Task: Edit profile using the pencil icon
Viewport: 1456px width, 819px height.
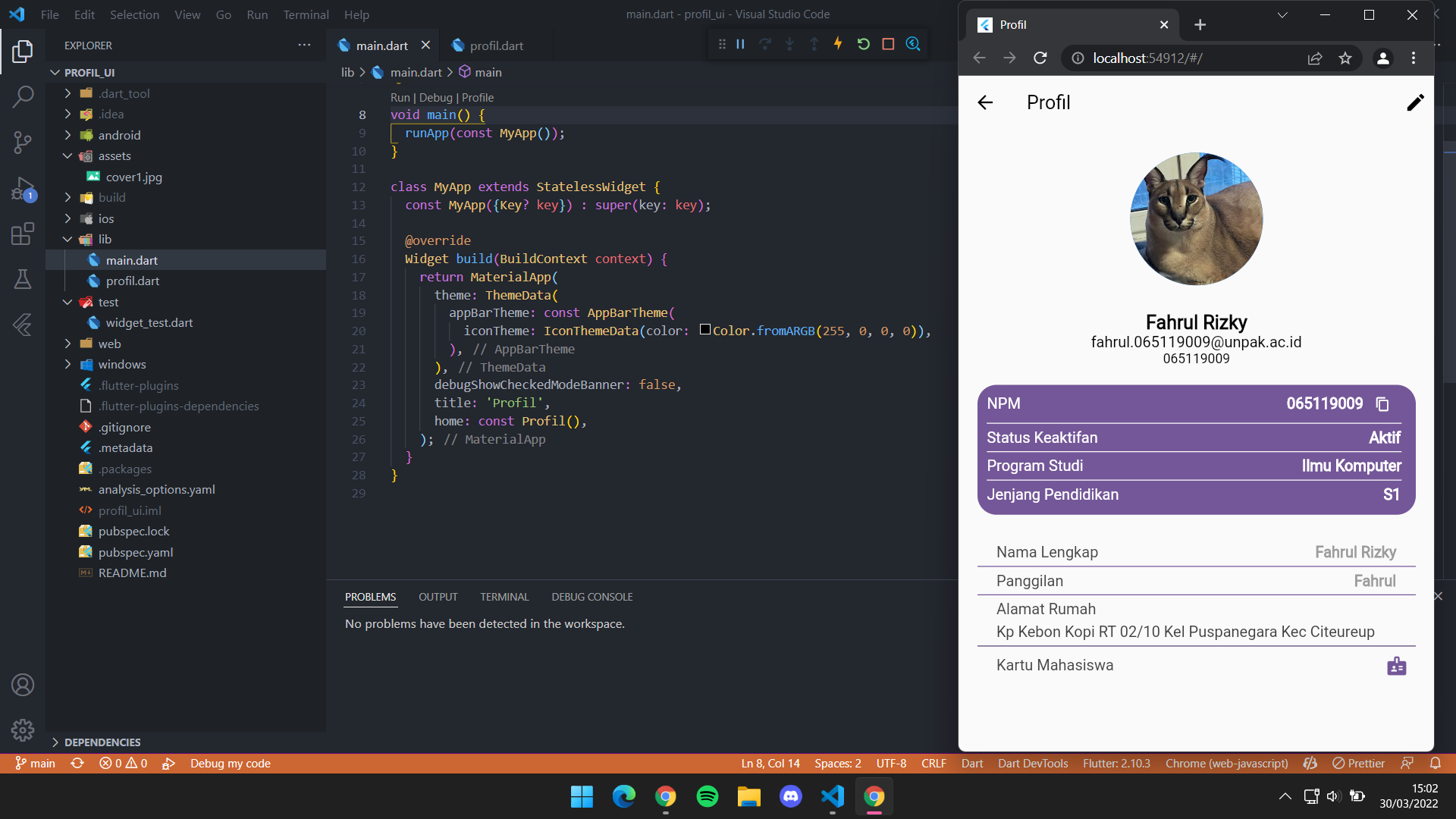Action: (1415, 102)
